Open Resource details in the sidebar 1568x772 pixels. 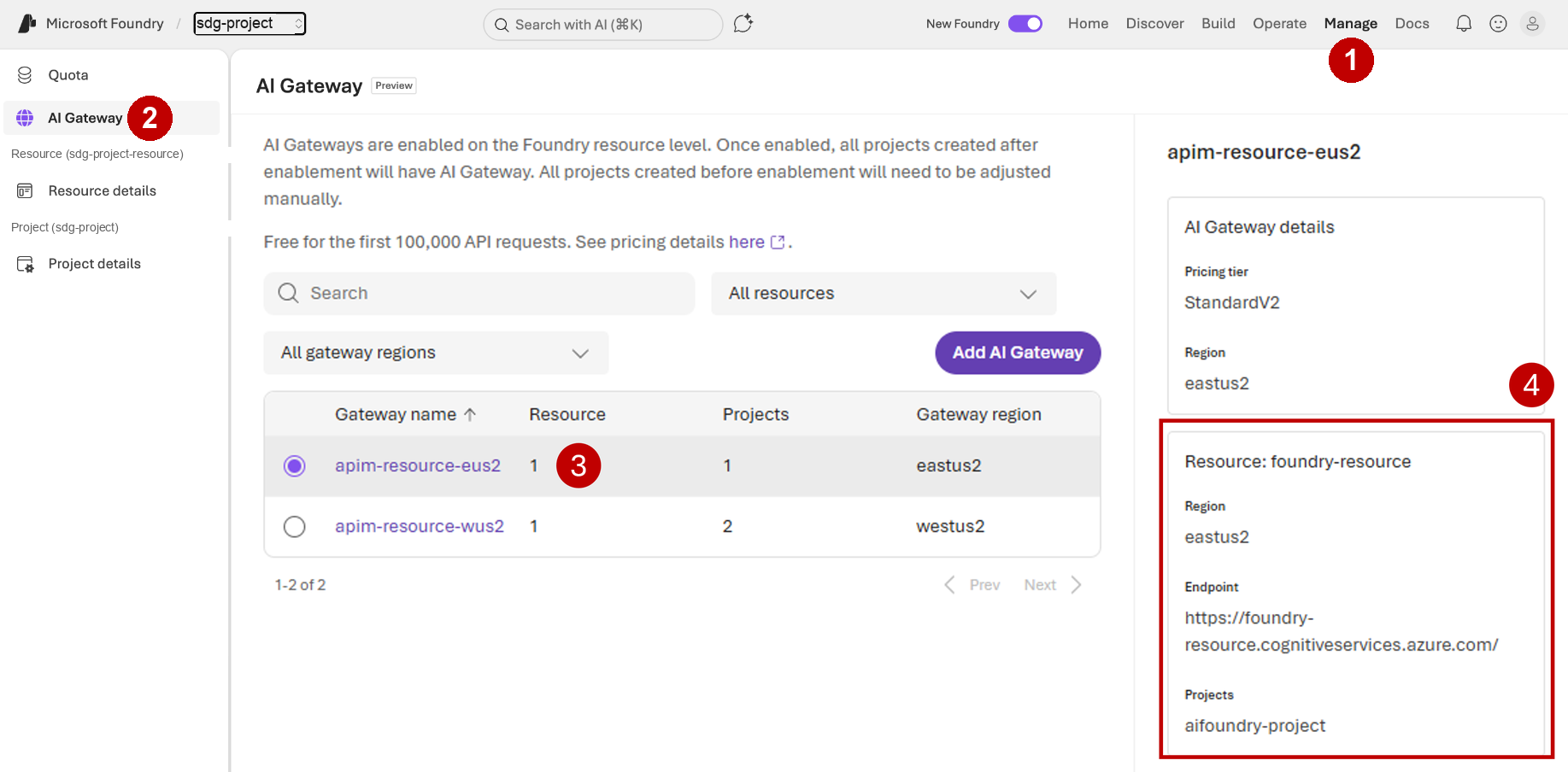click(112, 191)
